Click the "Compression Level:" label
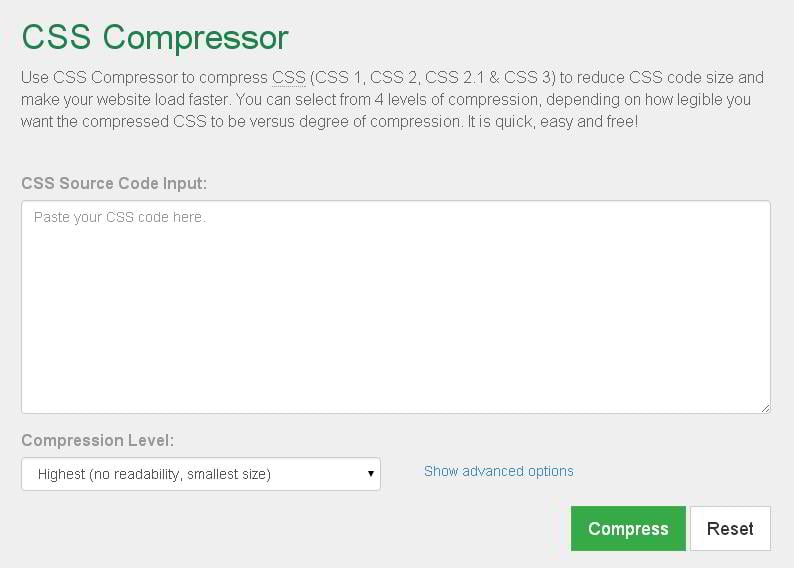The width and height of the screenshot is (794, 568). pyautogui.click(x=98, y=441)
